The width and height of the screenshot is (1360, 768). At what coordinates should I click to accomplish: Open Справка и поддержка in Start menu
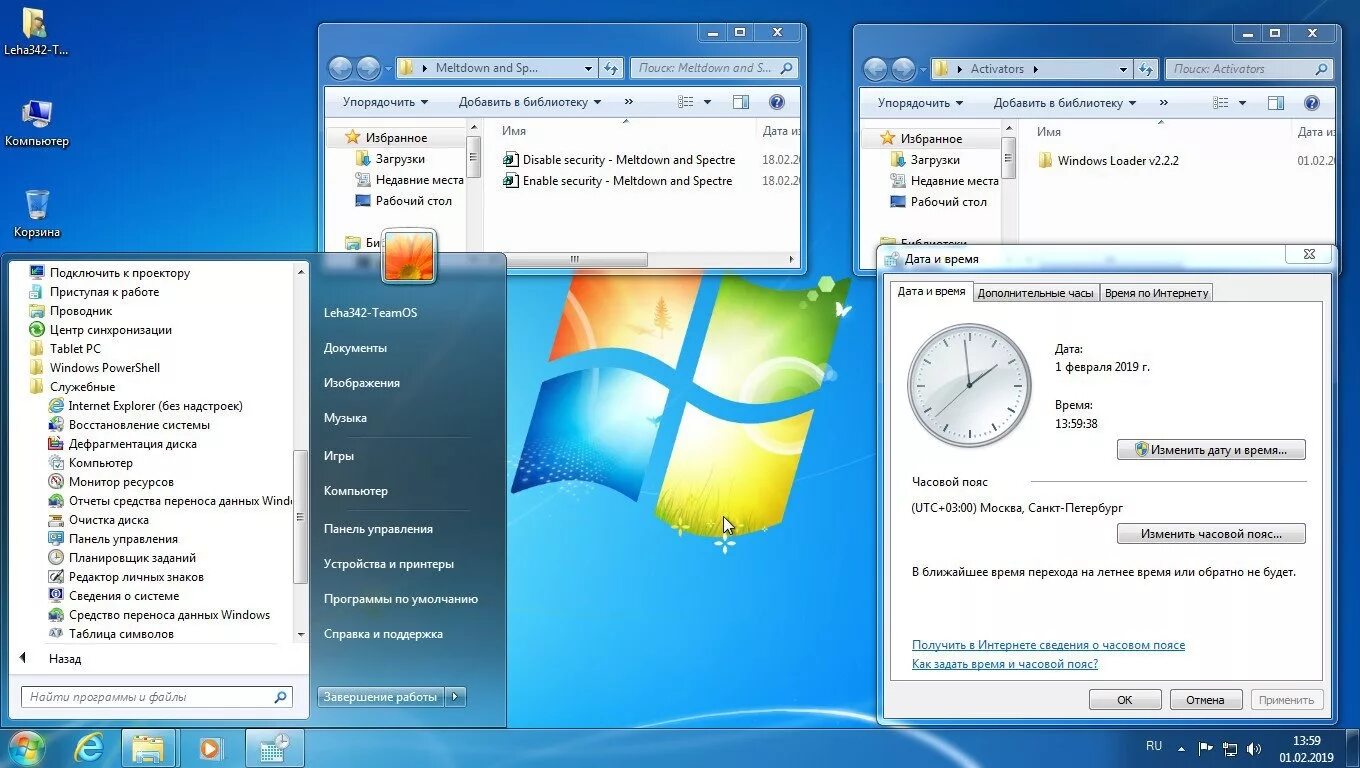click(x=383, y=634)
